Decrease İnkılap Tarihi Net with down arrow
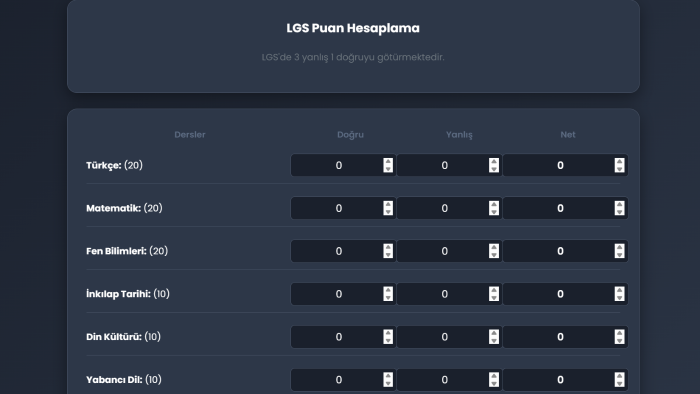Screen dimensions: 700x394 click(x=619, y=298)
